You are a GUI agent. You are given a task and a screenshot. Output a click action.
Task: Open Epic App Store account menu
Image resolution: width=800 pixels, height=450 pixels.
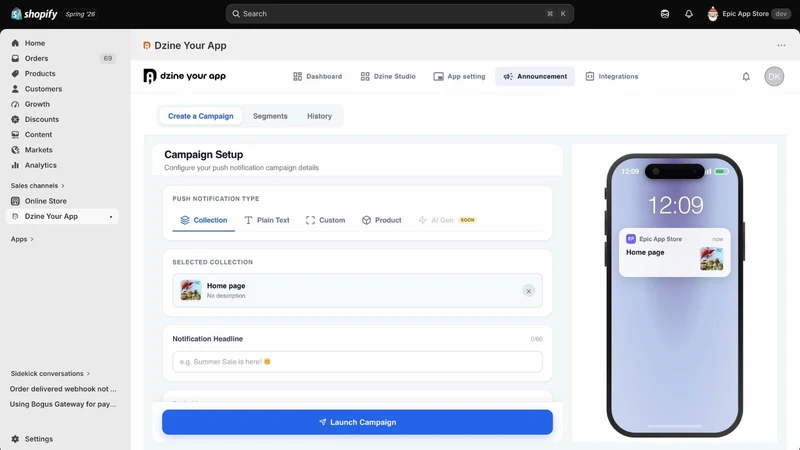pos(748,14)
